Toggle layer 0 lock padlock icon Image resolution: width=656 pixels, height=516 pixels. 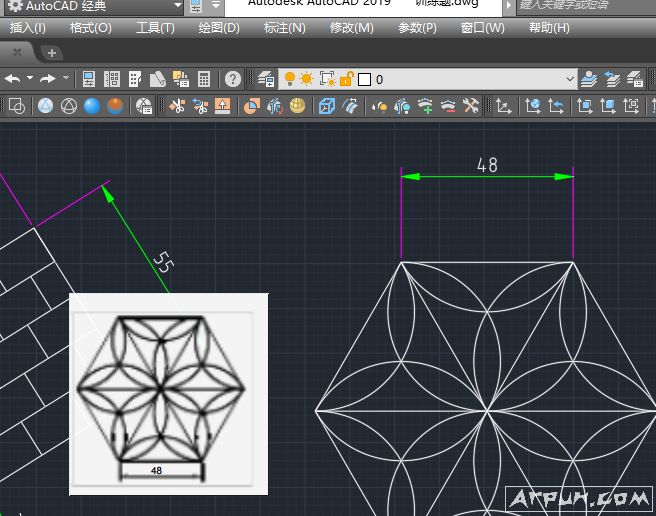point(347,79)
